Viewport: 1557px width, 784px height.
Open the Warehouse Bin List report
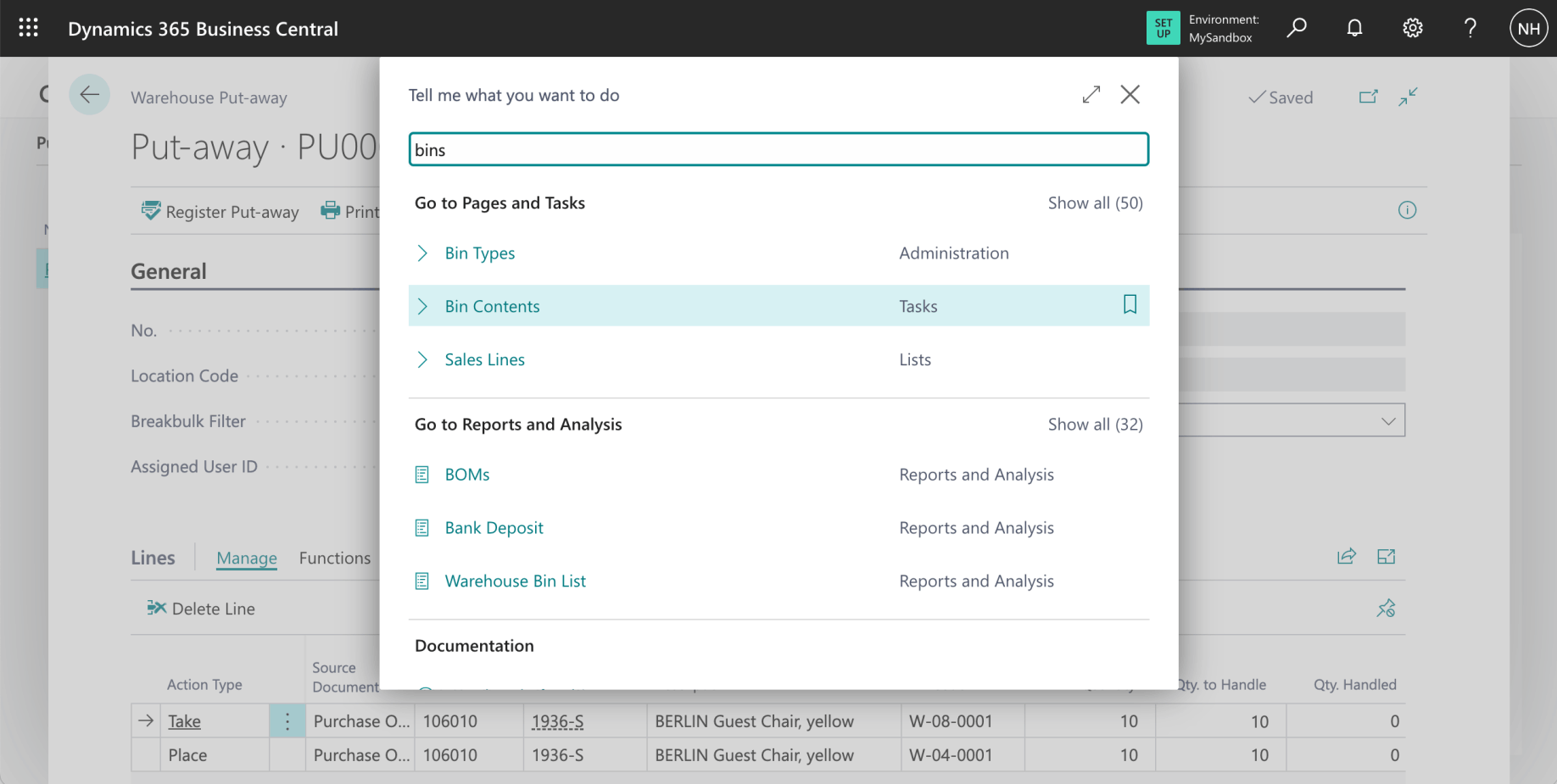click(515, 581)
